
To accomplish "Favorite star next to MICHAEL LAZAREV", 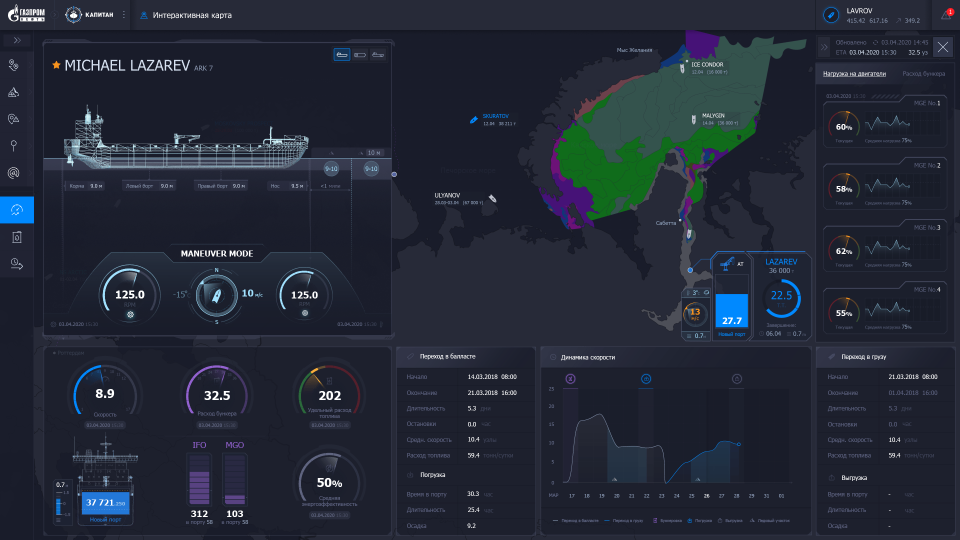I will (x=56, y=65).
